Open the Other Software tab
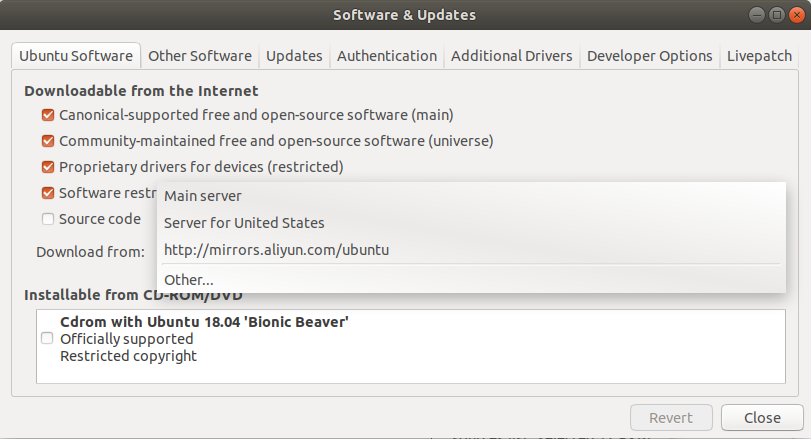The image size is (811, 439). pyautogui.click(x=200, y=56)
